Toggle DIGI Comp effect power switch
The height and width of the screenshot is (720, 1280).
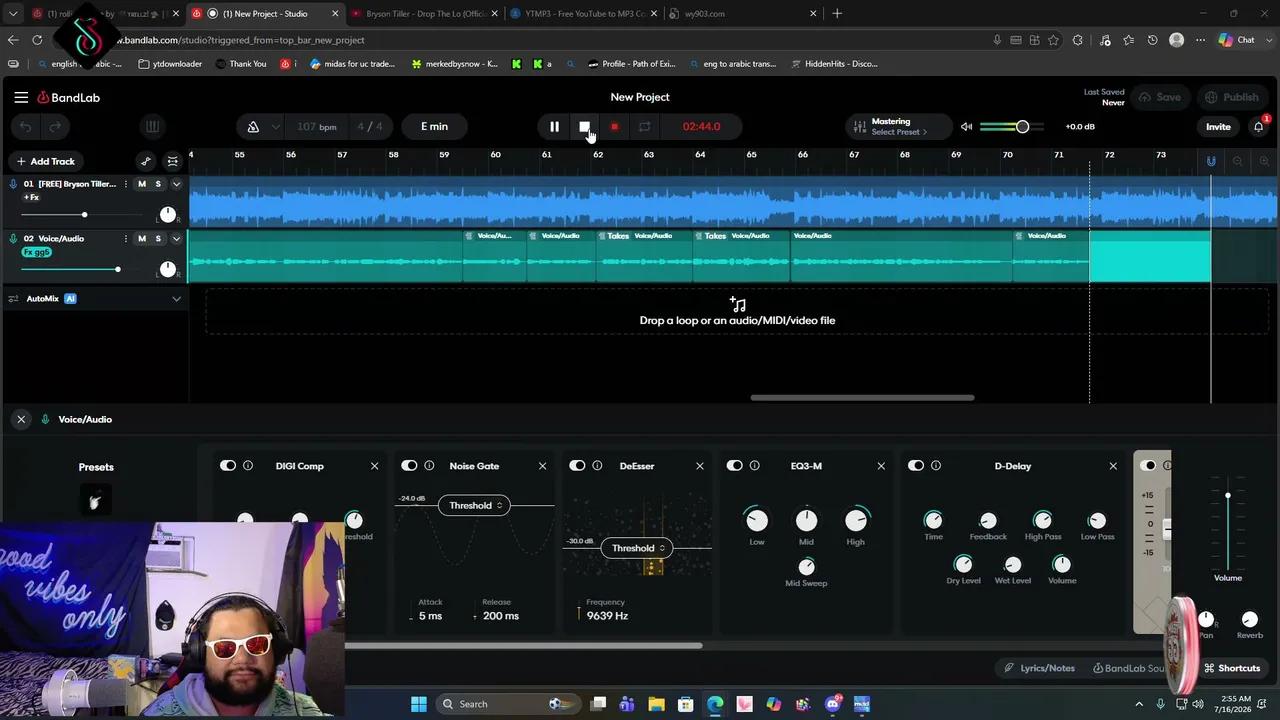click(x=228, y=466)
